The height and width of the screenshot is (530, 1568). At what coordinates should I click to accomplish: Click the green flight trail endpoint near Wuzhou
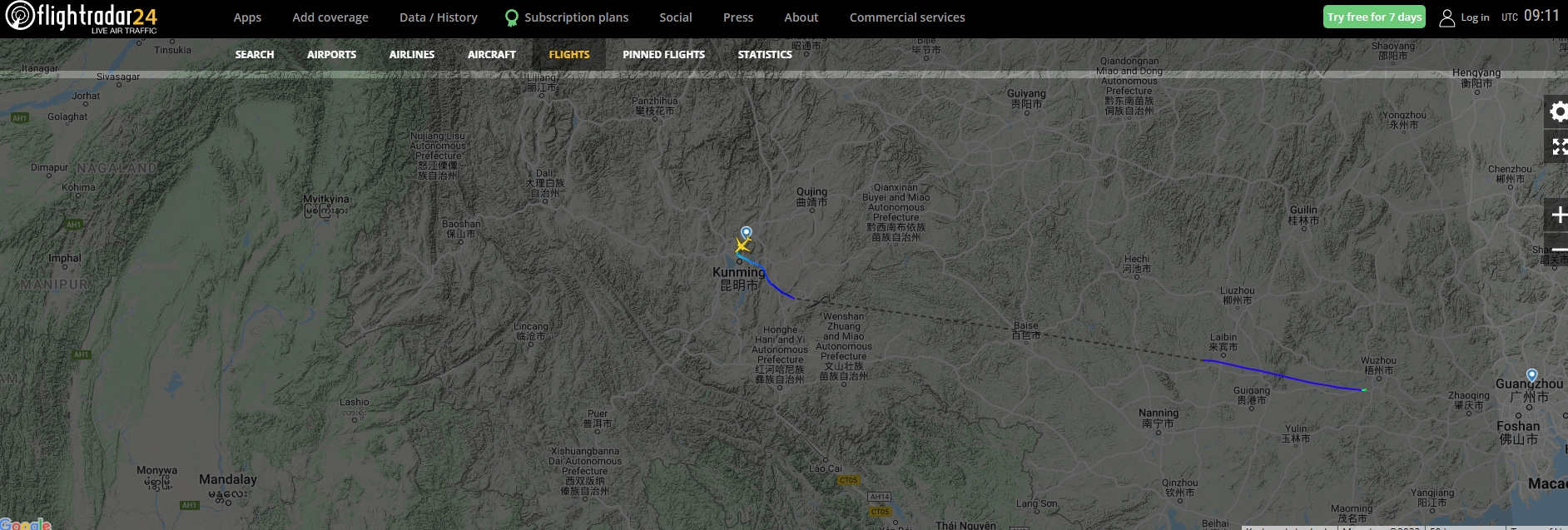1363,389
